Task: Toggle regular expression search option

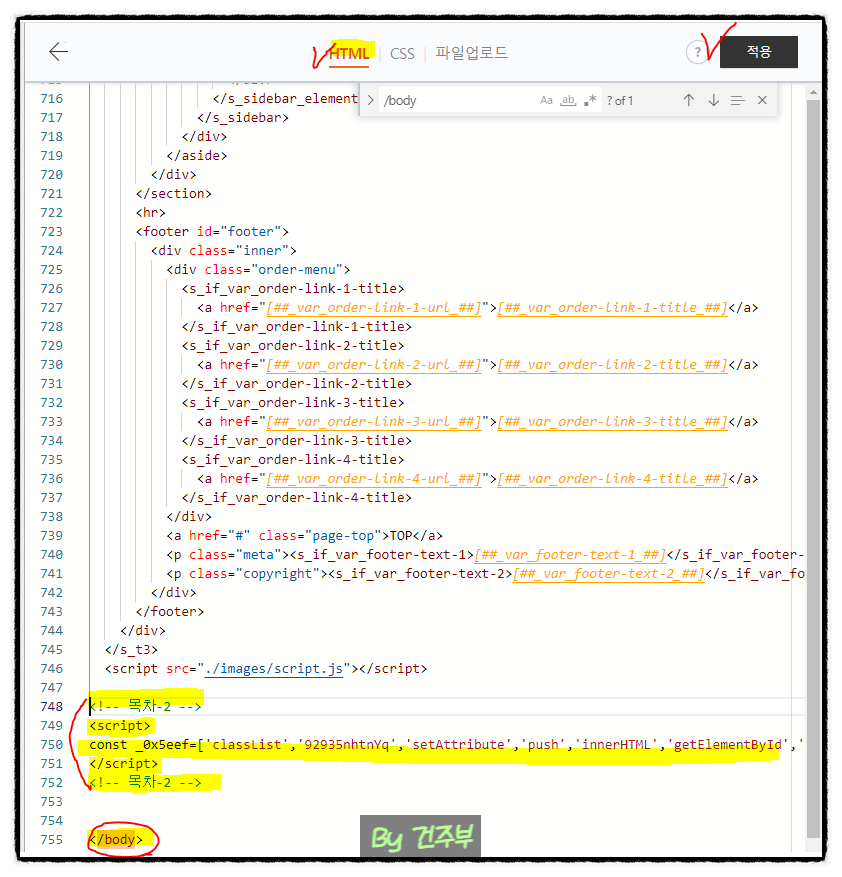Action: pos(590,100)
